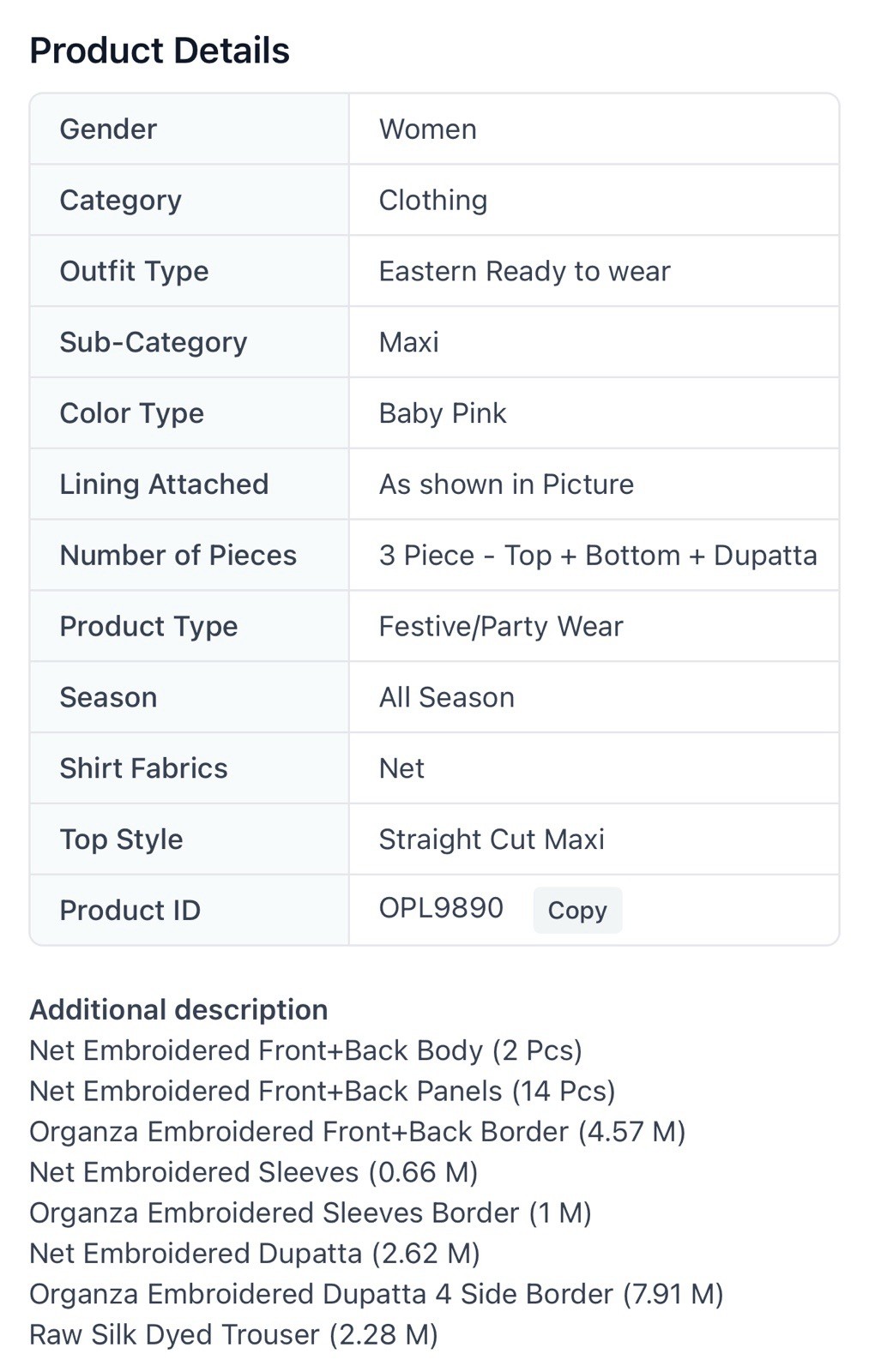Click the 3 Piece Top Bottom Dupatta value

[598, 556]
